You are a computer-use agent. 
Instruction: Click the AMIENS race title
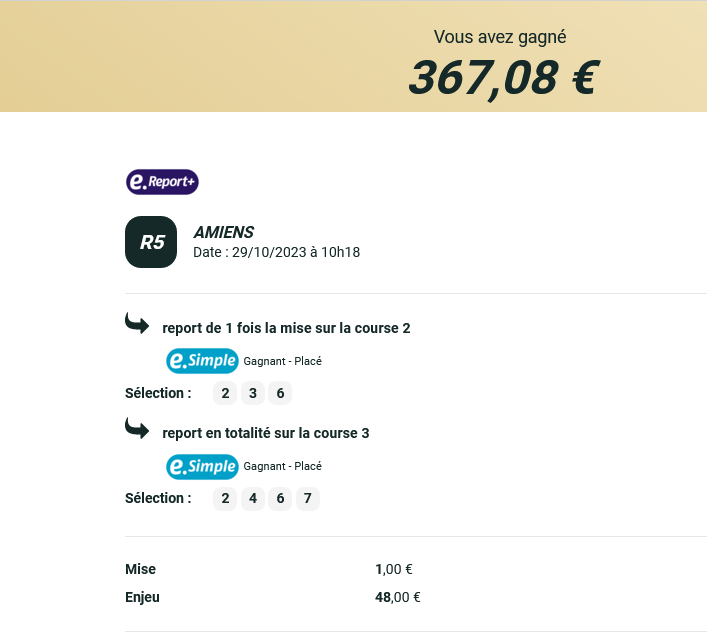(224, 232)
